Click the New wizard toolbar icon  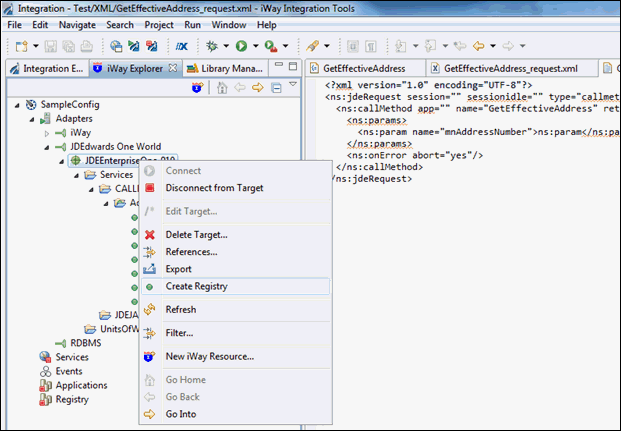click(x=21, y=46)
